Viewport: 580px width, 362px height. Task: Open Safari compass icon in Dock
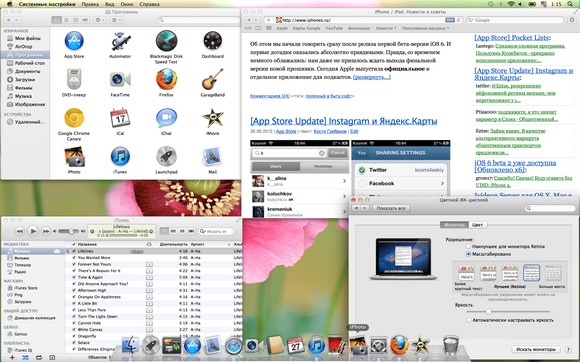tap(233, 346)
